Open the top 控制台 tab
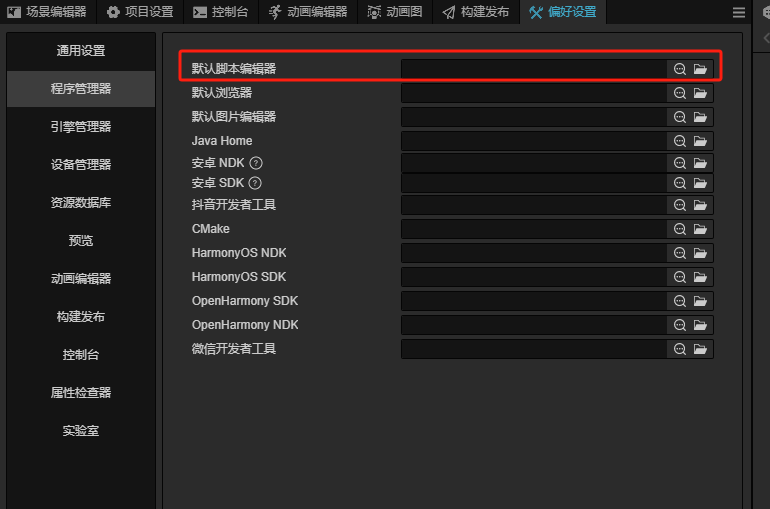The height and width of the screenshot is (509, 770). pyautogui.click(x=220, y=12)
